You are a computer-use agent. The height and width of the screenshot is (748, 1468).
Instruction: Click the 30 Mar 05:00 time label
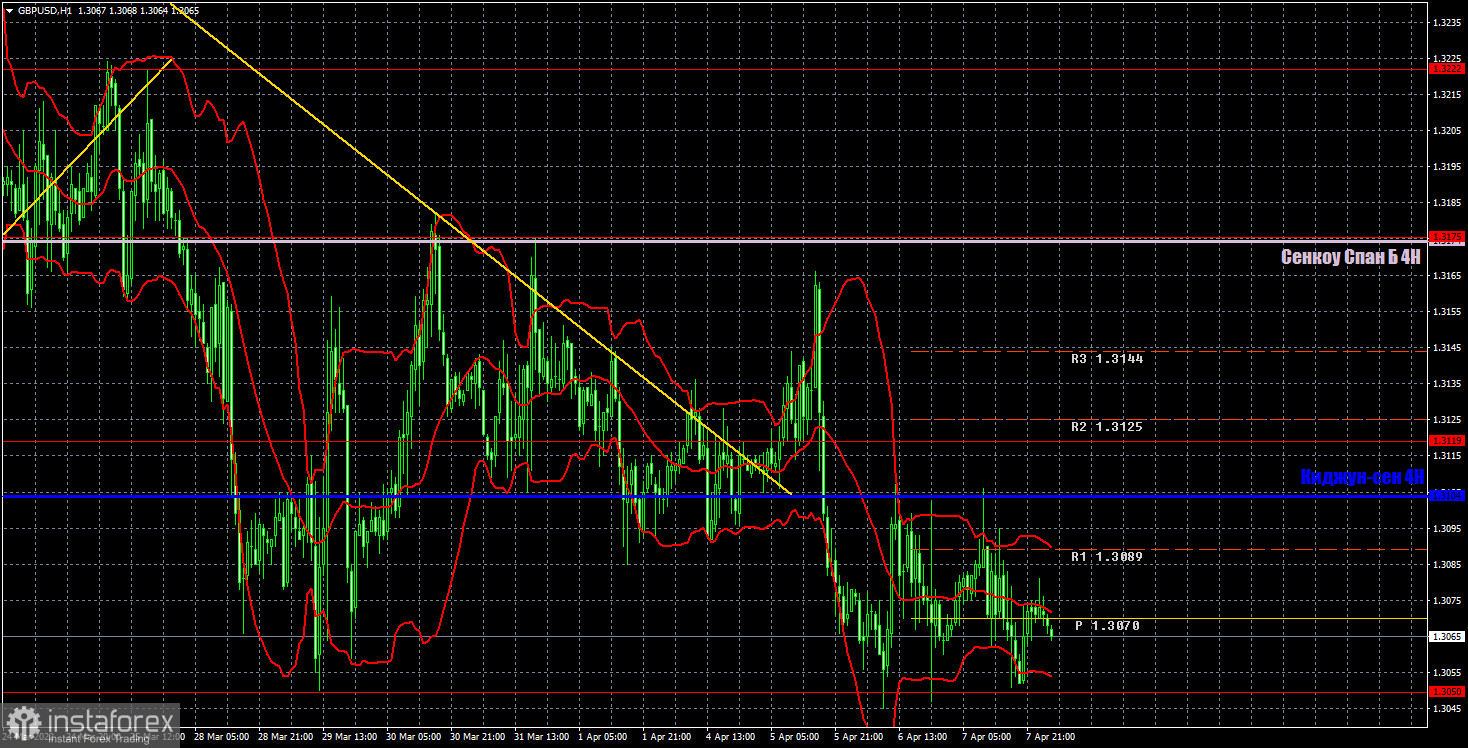tap(414, 737)
